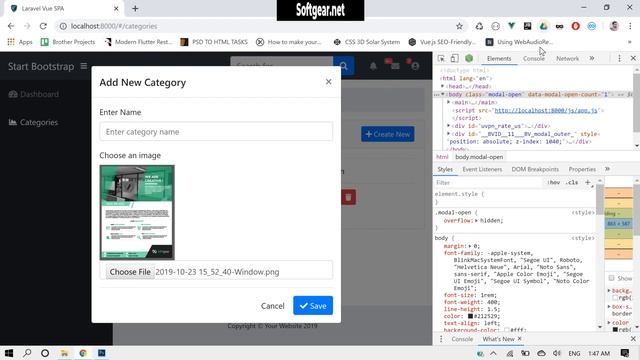Close the Add New Category modal

tap(328, 82)
